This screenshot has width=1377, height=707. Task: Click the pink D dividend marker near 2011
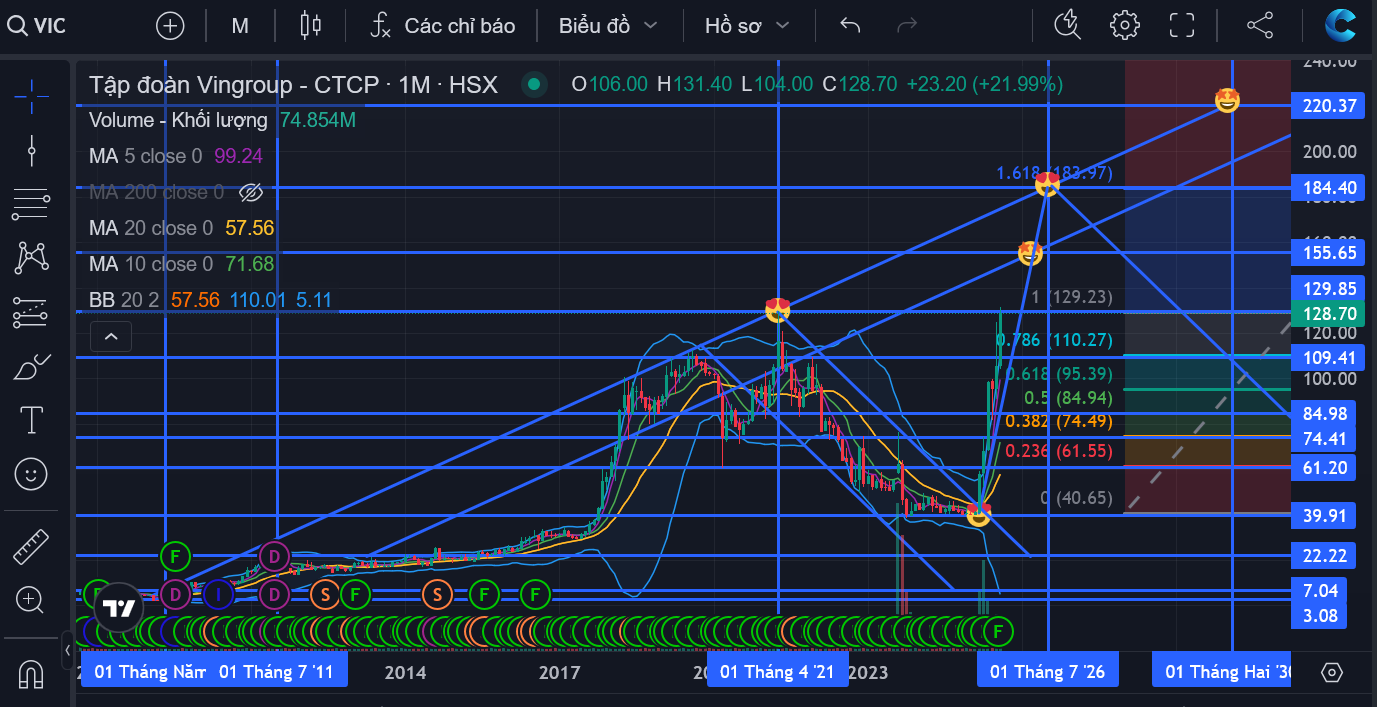click(274, 555)
